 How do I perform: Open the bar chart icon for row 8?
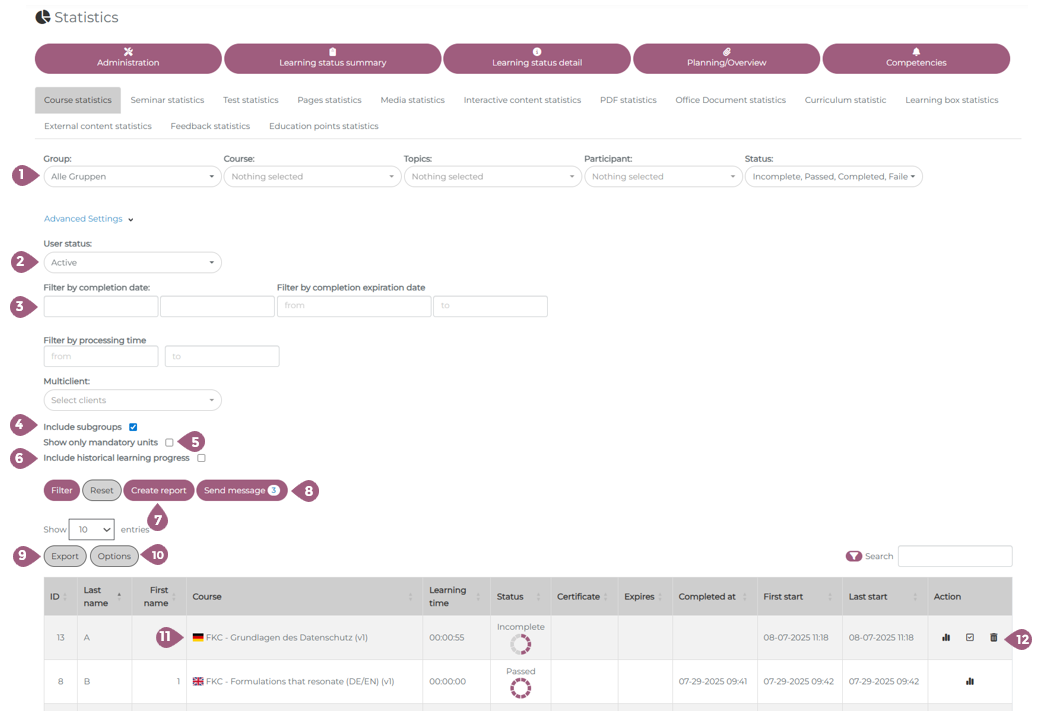969,681
